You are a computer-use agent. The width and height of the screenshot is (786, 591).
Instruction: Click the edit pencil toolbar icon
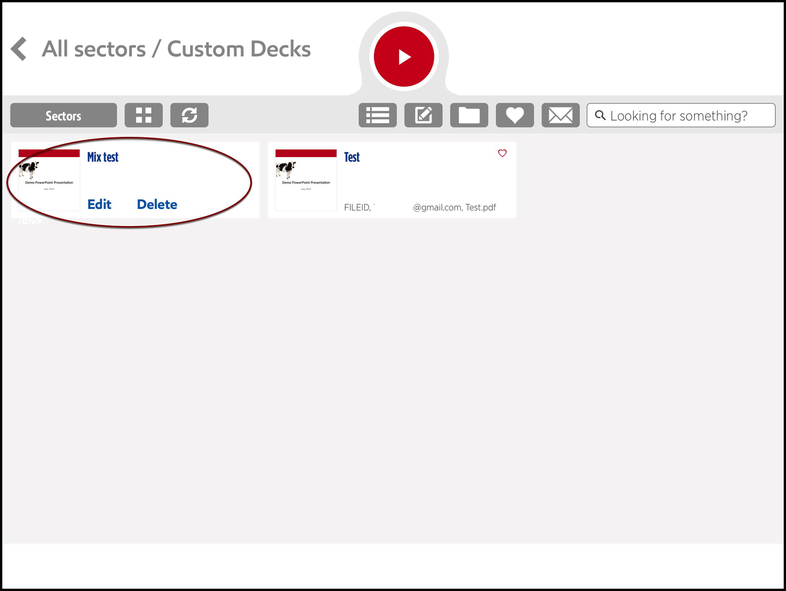coord(423,116)
